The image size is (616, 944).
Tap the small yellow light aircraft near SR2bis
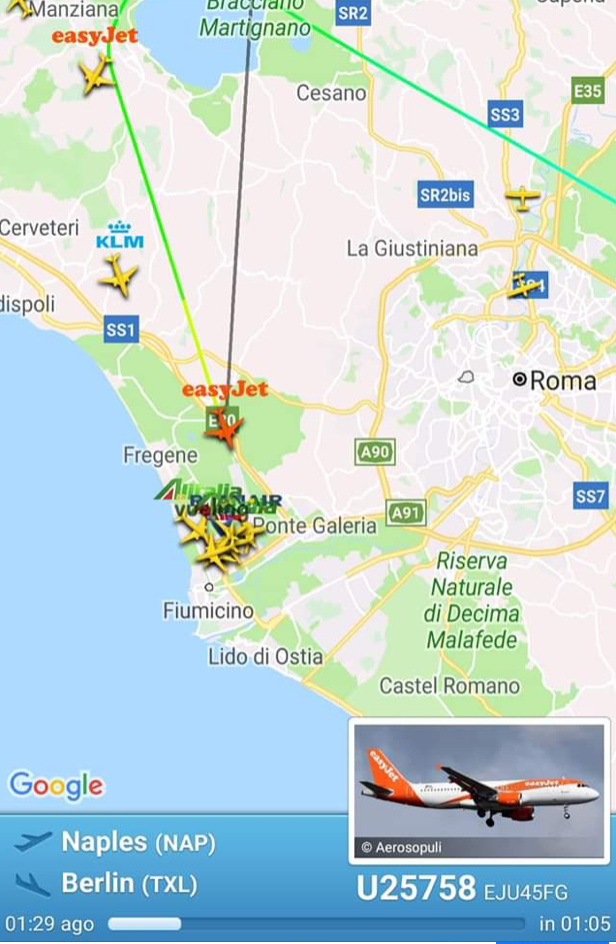point(522,197)
